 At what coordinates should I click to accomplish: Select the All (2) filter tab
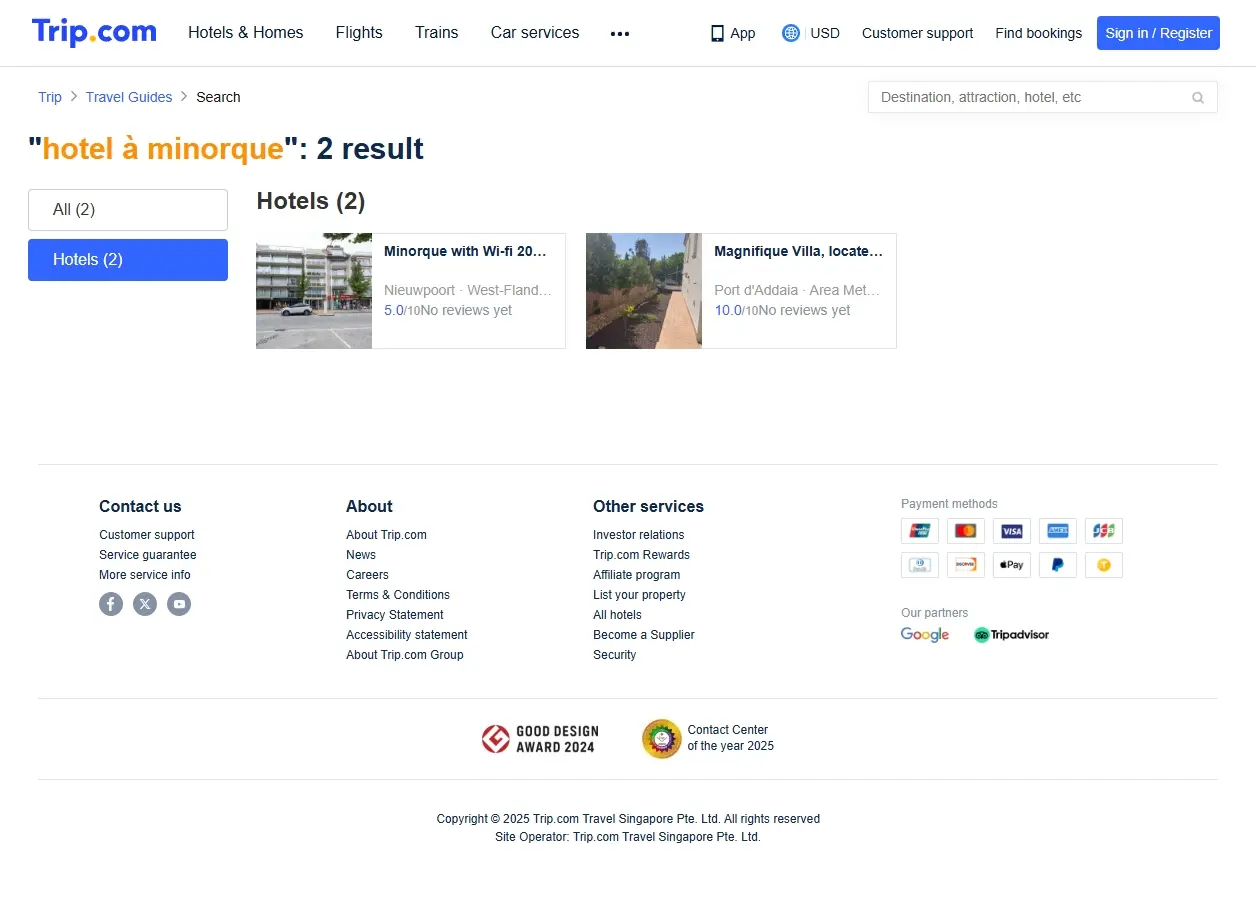tap(128, 210)
